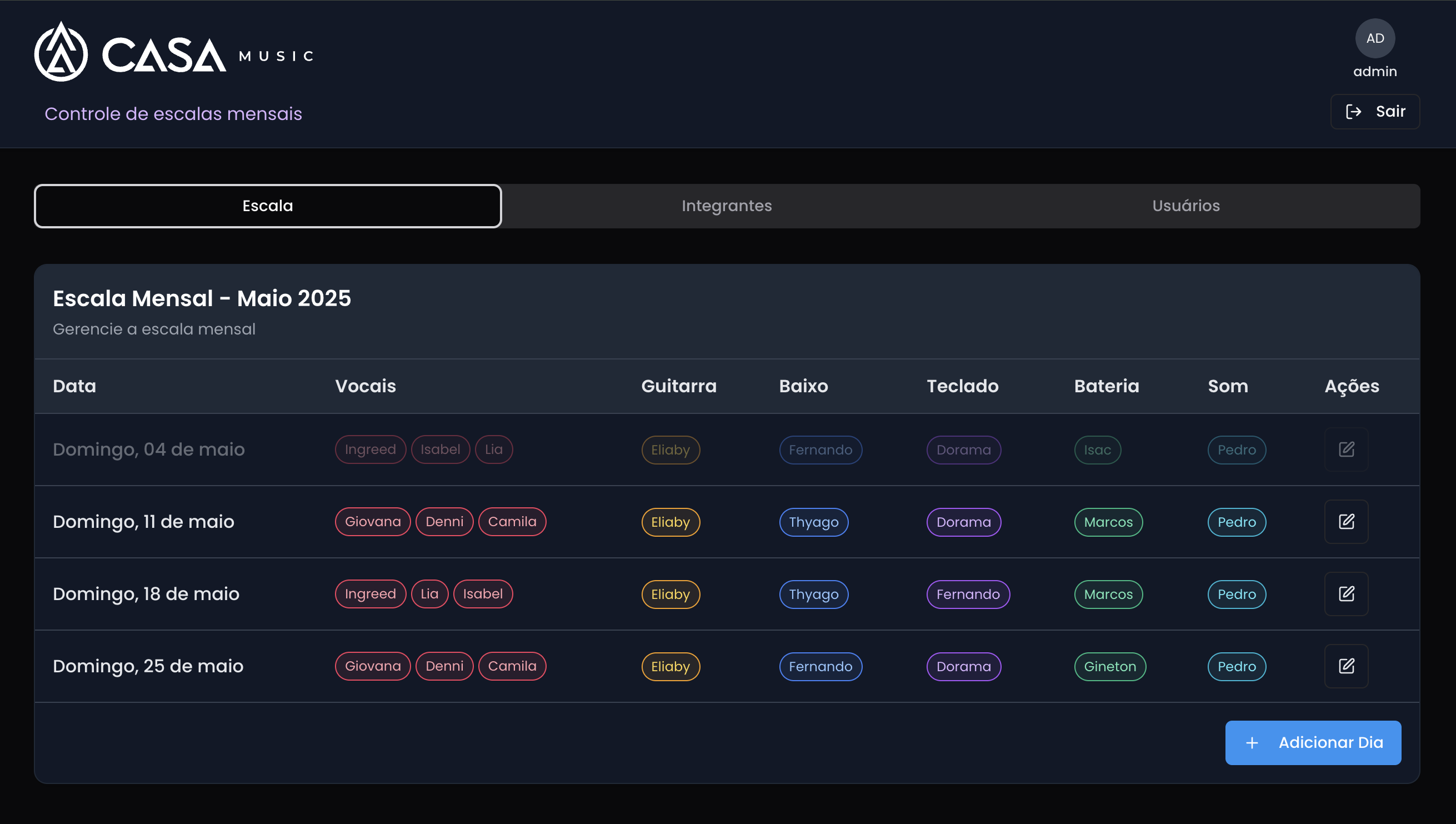
Task: Click the Lia tag on 04 de maio
Action: coord(494,450)
